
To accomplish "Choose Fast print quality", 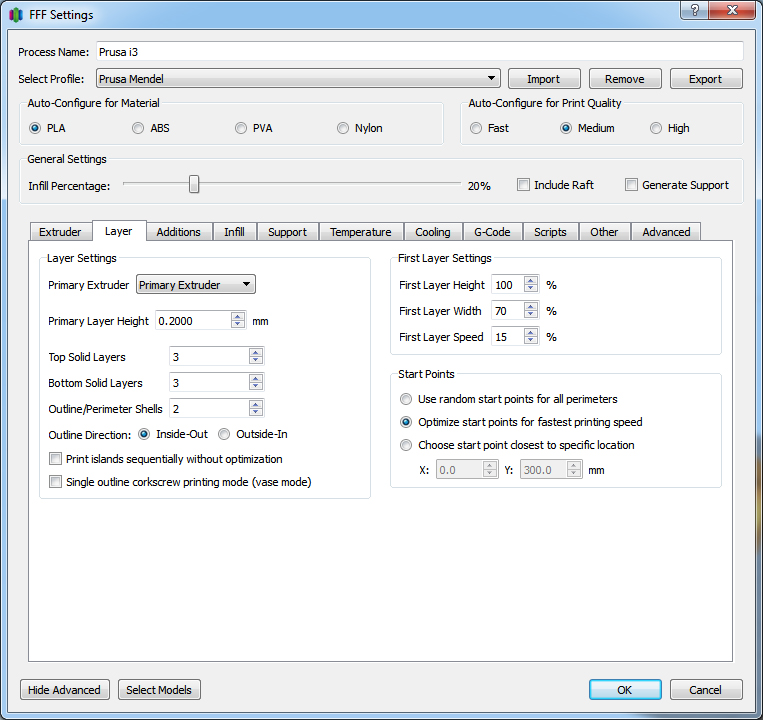I will coord(476,128).
